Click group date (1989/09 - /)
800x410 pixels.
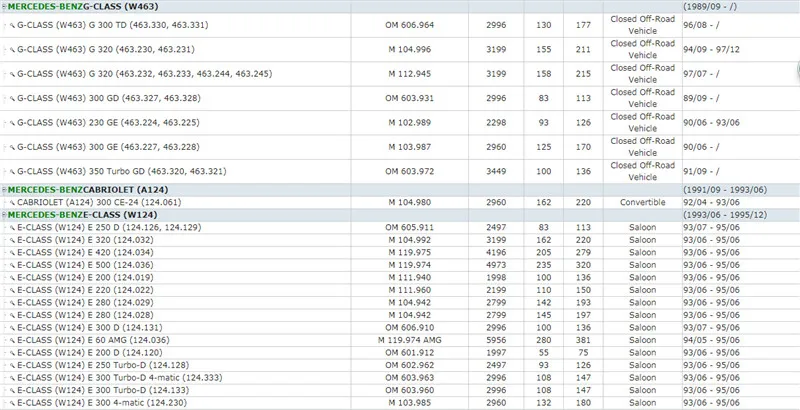(710, 7)
